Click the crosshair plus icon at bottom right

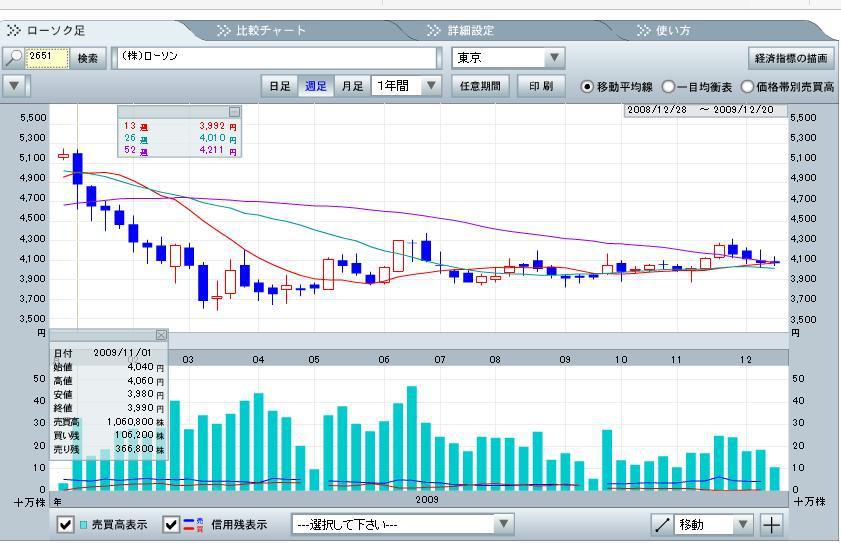point(771,525)
